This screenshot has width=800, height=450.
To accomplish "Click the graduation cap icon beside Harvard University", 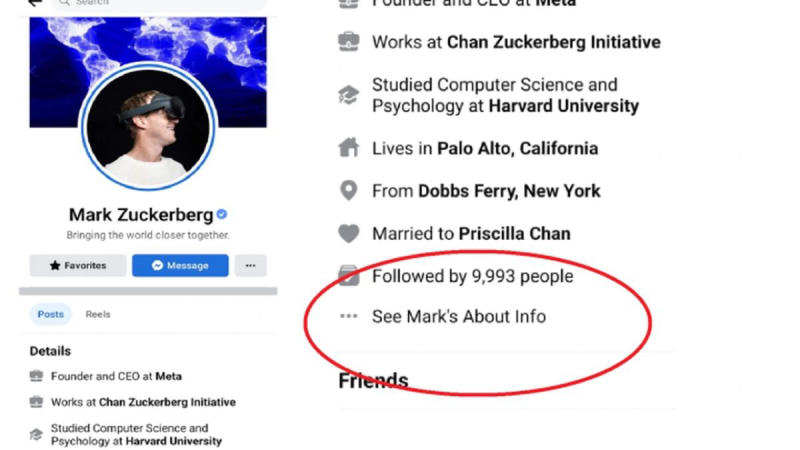I will pos(348,96).
